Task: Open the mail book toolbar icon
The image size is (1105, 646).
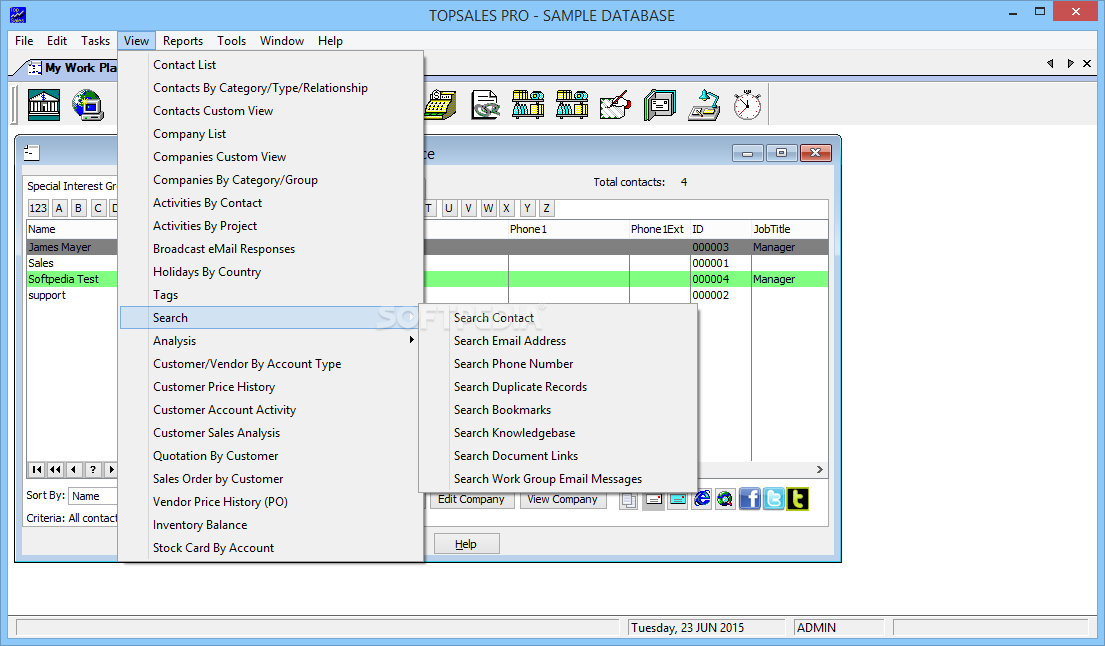Action: (660, 105)
